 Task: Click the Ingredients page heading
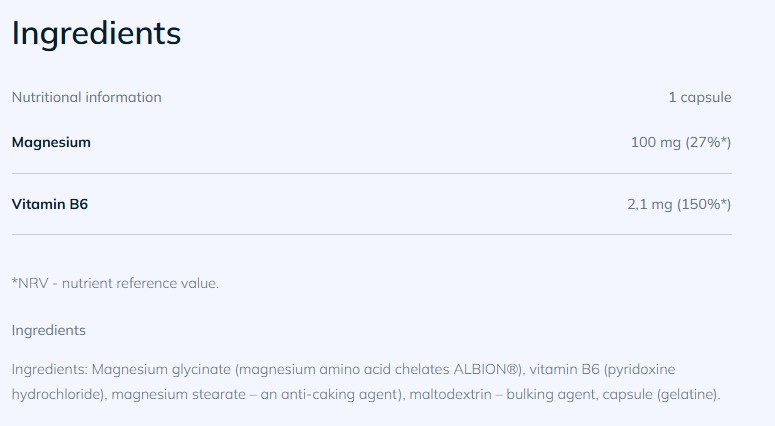tap(96, 33)
